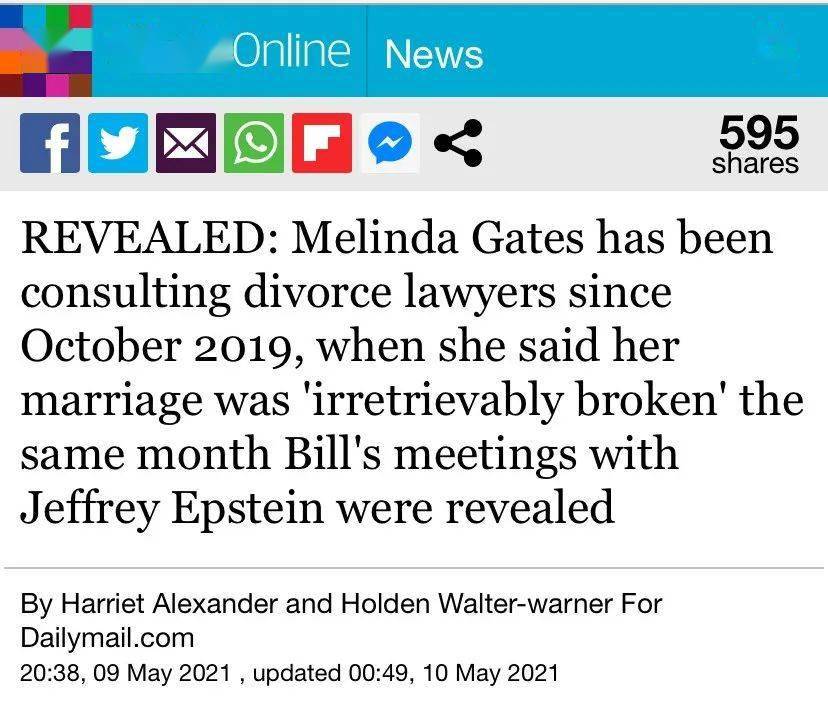The height and width of the screenshot is (701, 828).
Task: Share article by email envelope icon
Action: point(186,143)
